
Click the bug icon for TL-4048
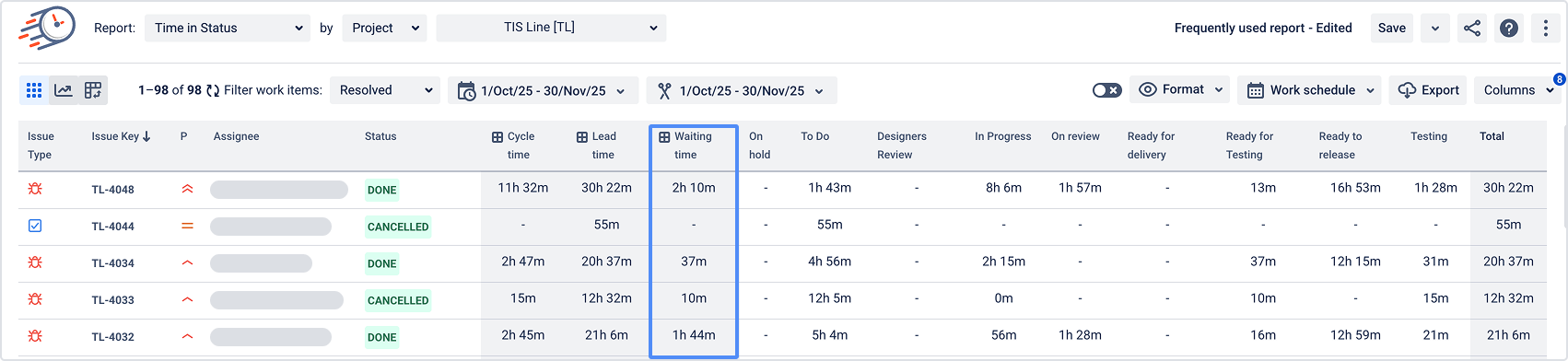pyautogui.click(x=35, y=189)
